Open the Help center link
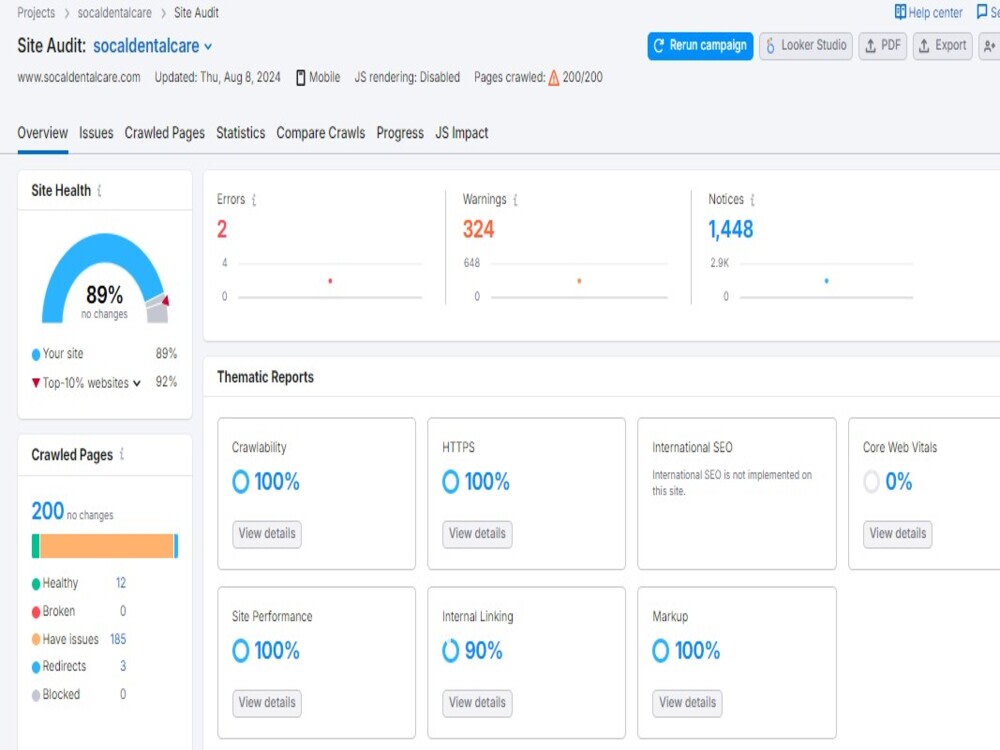The image size is (1000, 750). 929,13
